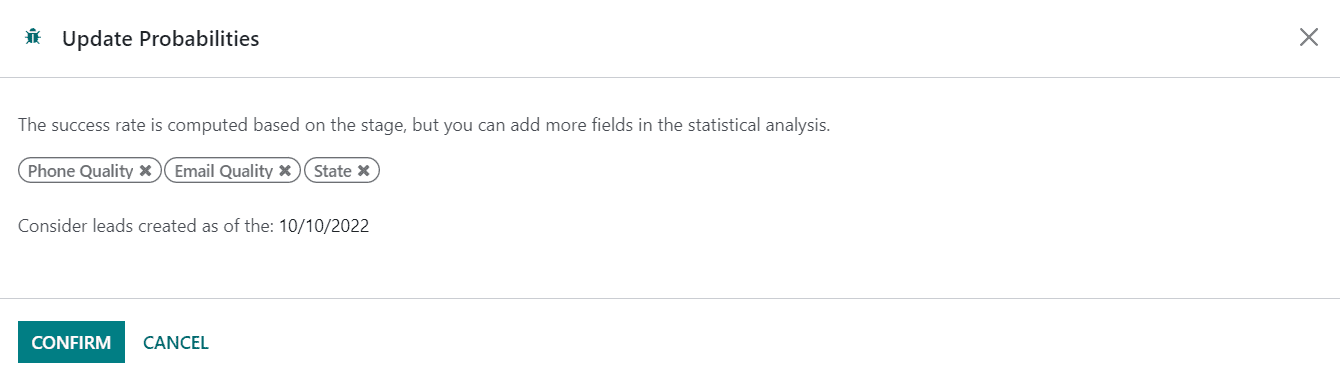The image size is (1340, 382).
Task: Select the Phone Quality tag label
Action: click(80, 171)
